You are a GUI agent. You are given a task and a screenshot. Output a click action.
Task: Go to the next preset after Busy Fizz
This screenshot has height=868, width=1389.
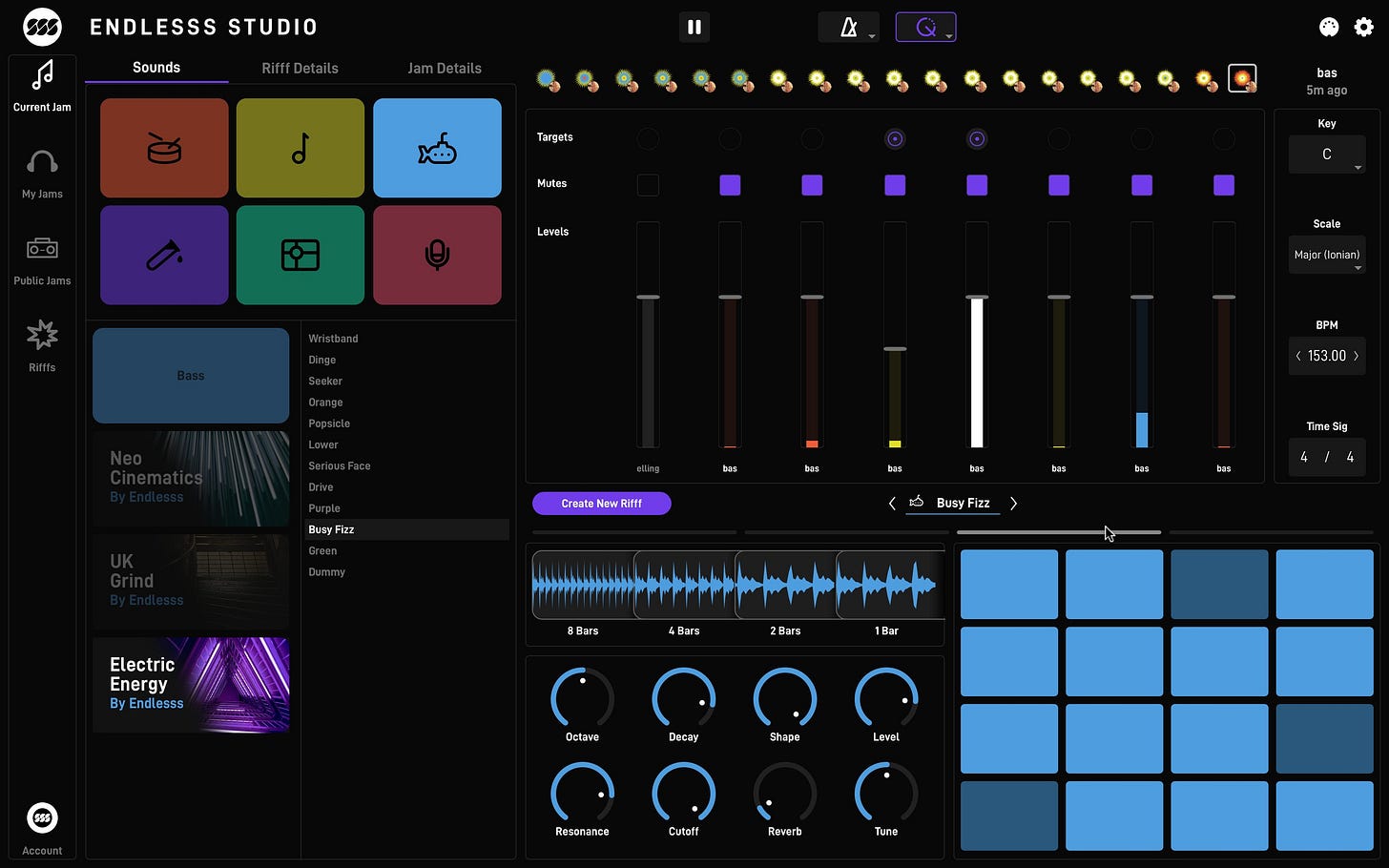pos(1013,504)
